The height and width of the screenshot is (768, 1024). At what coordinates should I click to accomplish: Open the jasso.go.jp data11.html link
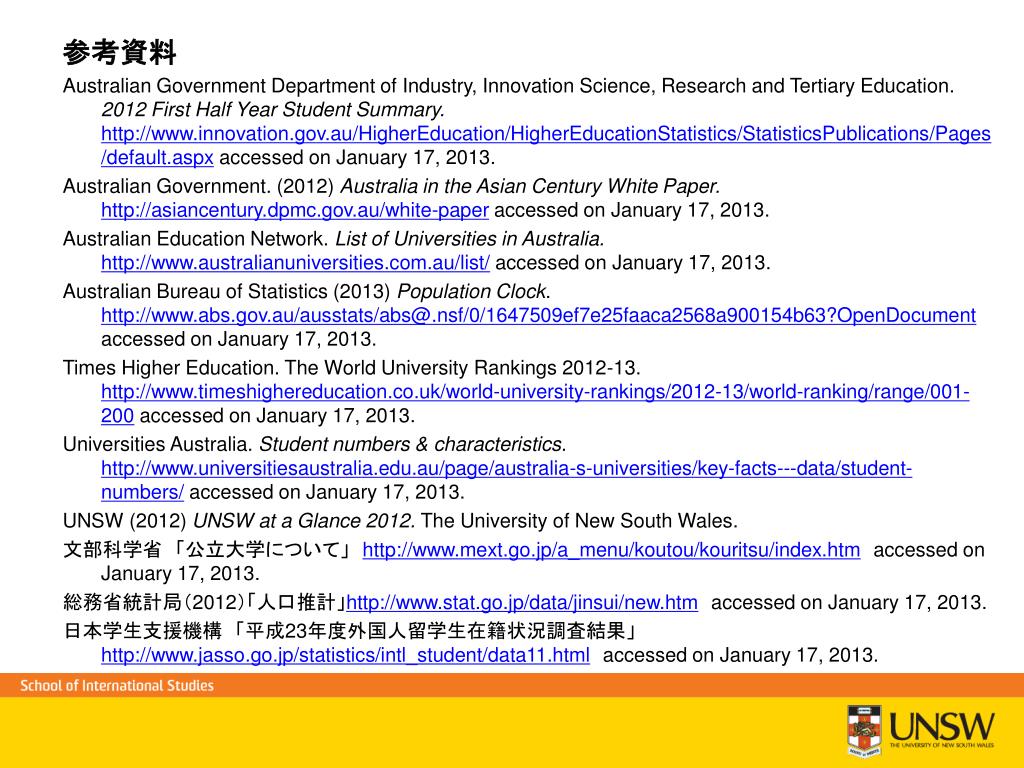[345, 655]
